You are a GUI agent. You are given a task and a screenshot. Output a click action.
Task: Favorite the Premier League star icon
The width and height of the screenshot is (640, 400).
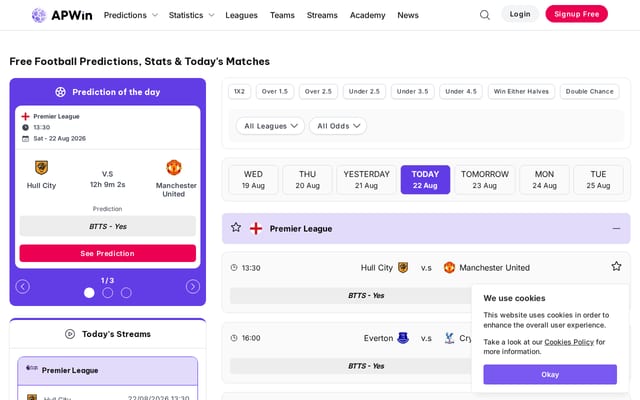tap(236, 227)
